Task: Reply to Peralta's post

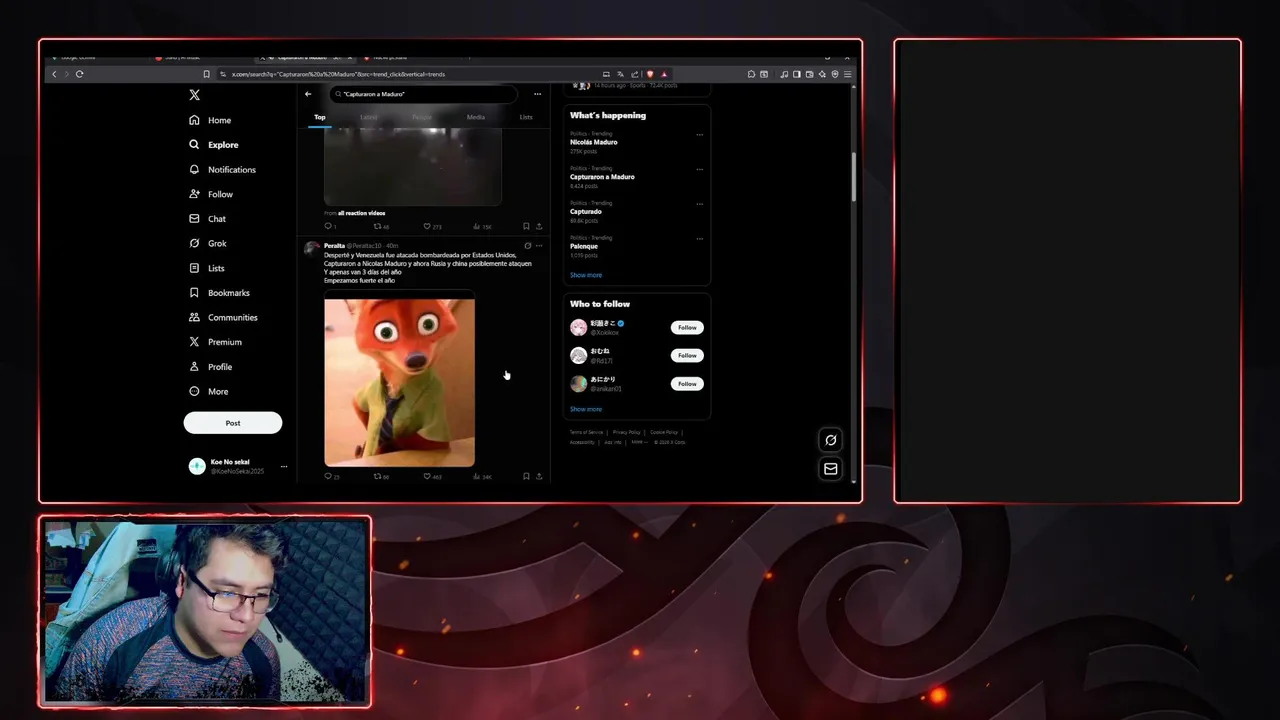Action: (332, 477)
